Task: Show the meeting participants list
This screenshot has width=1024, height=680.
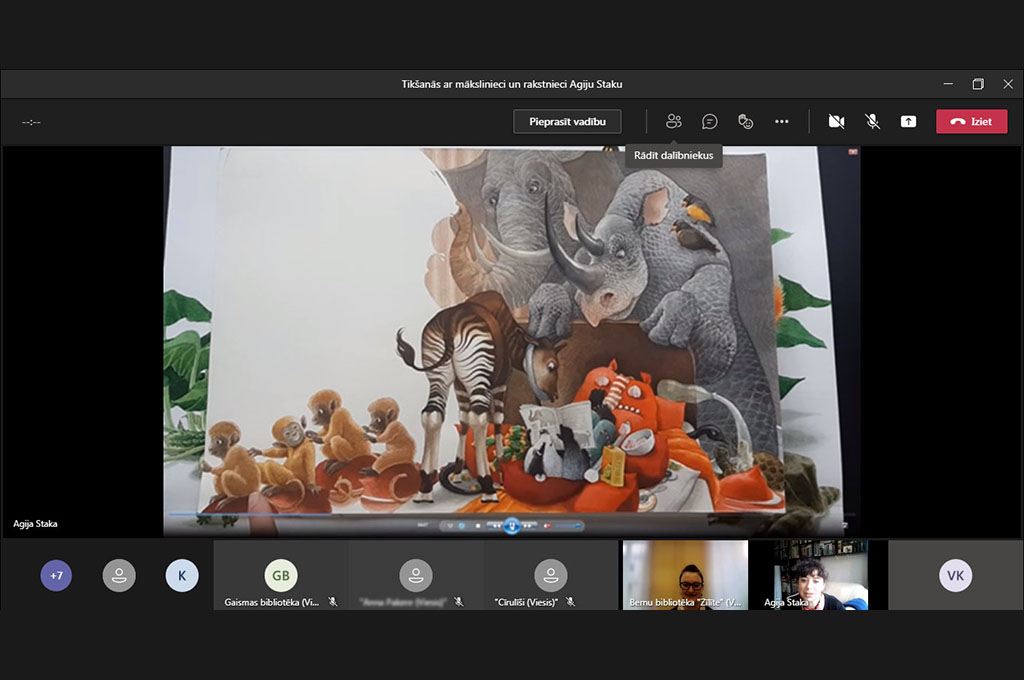Action: pos(673,121)
